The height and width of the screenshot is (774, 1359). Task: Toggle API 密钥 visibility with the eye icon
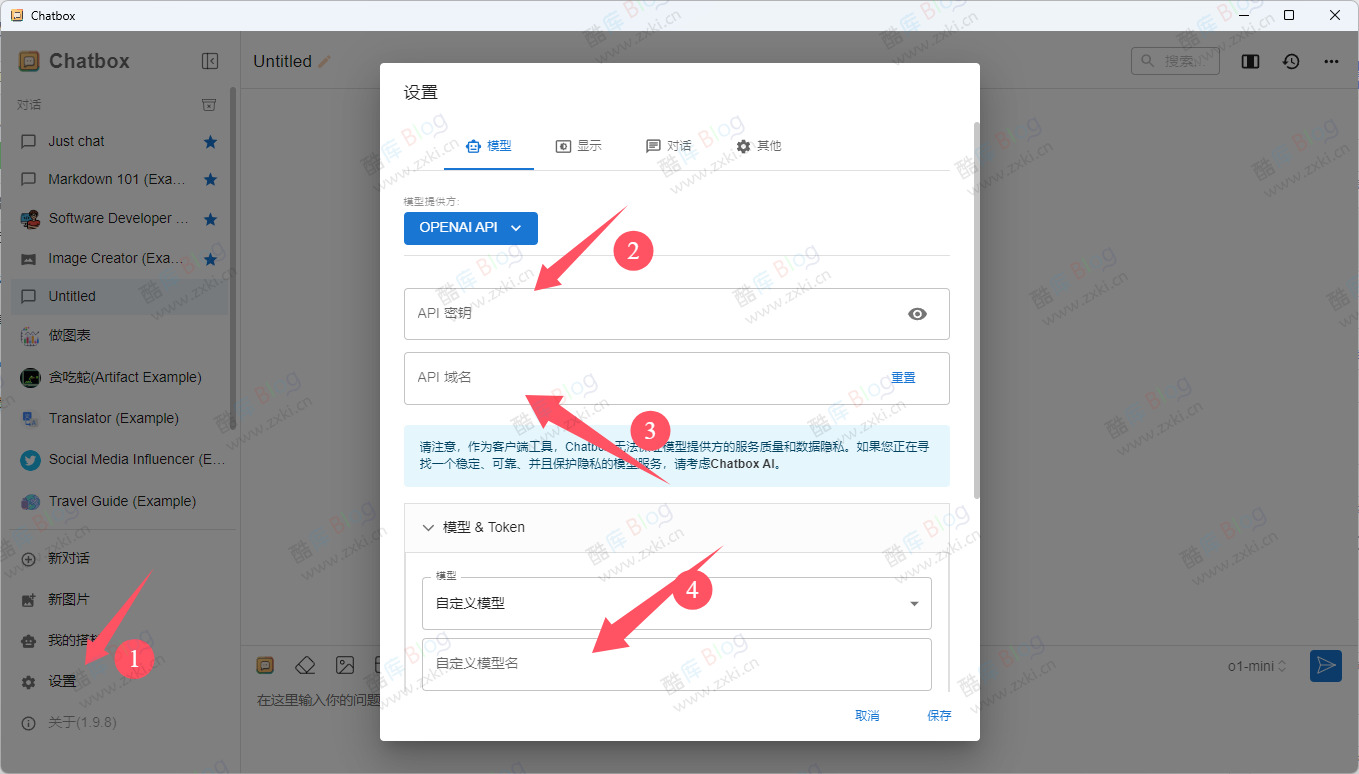tap(917, 314)
